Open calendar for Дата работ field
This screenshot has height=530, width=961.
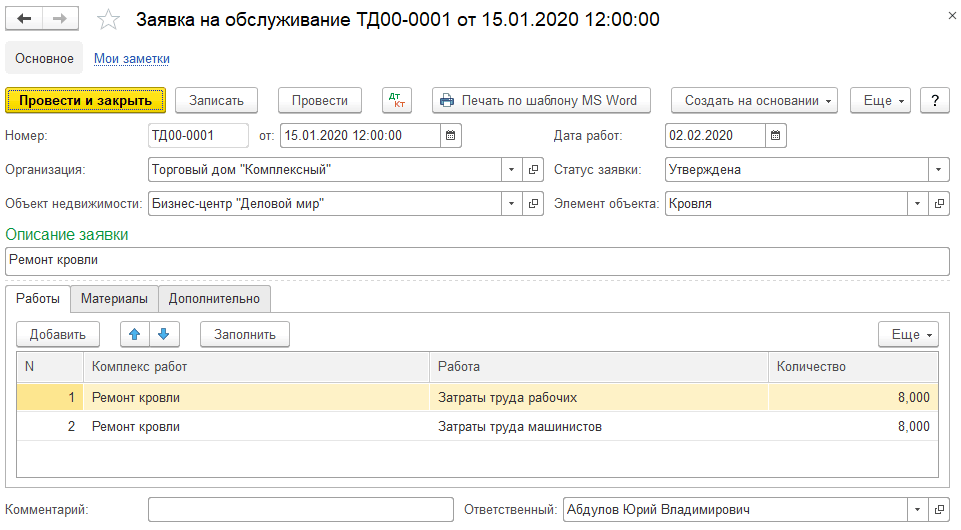(x=776, y=135)
